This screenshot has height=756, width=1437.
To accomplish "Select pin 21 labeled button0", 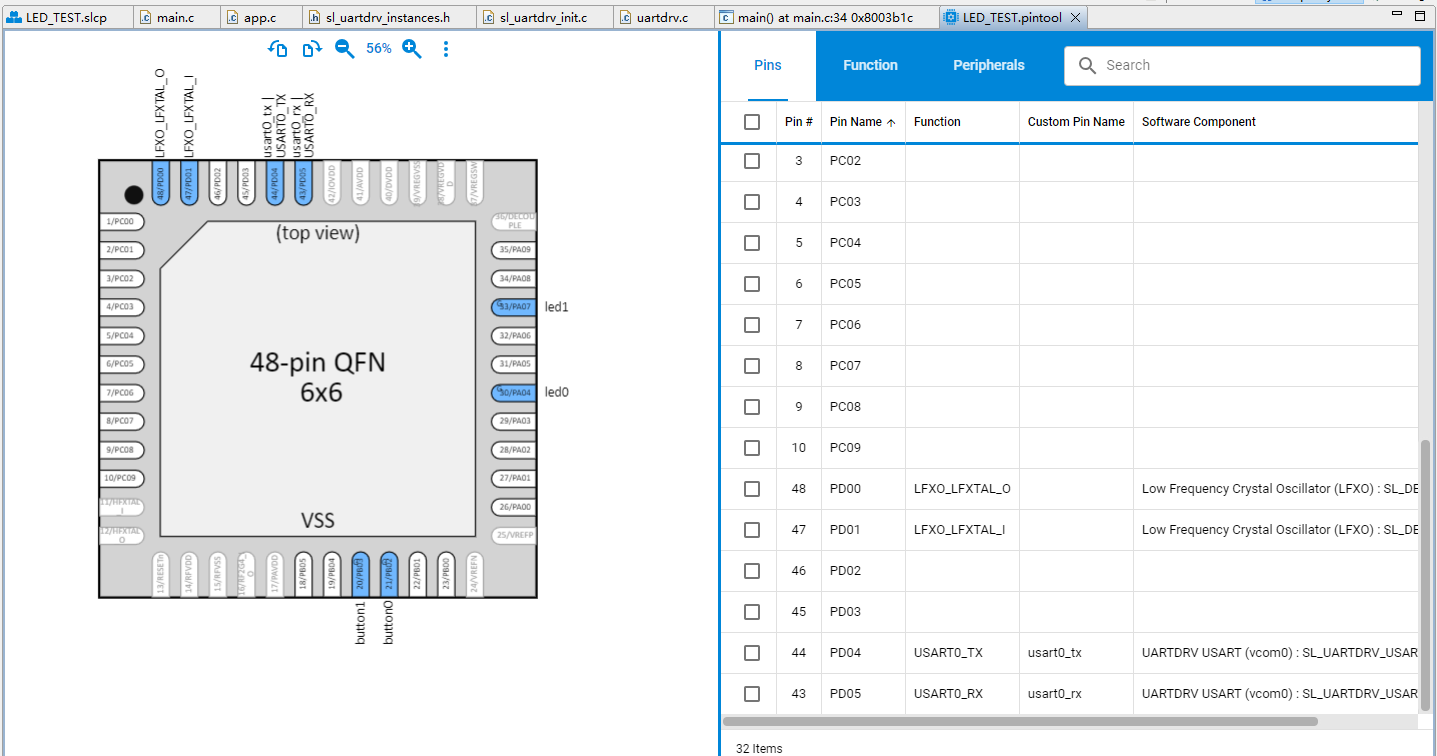I will [x=389, y=574].
